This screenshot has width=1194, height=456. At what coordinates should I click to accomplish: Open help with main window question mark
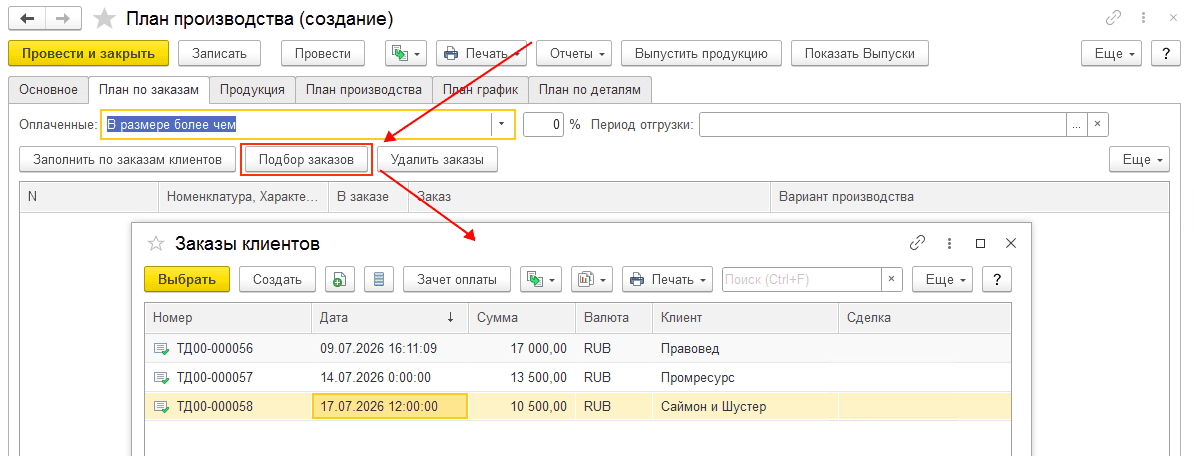pyautogui.click(x=1165, y=54)
